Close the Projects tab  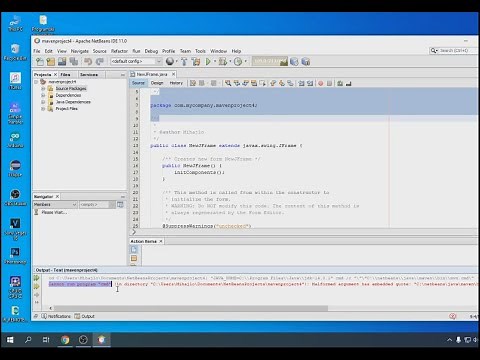(x=55, y=74)
